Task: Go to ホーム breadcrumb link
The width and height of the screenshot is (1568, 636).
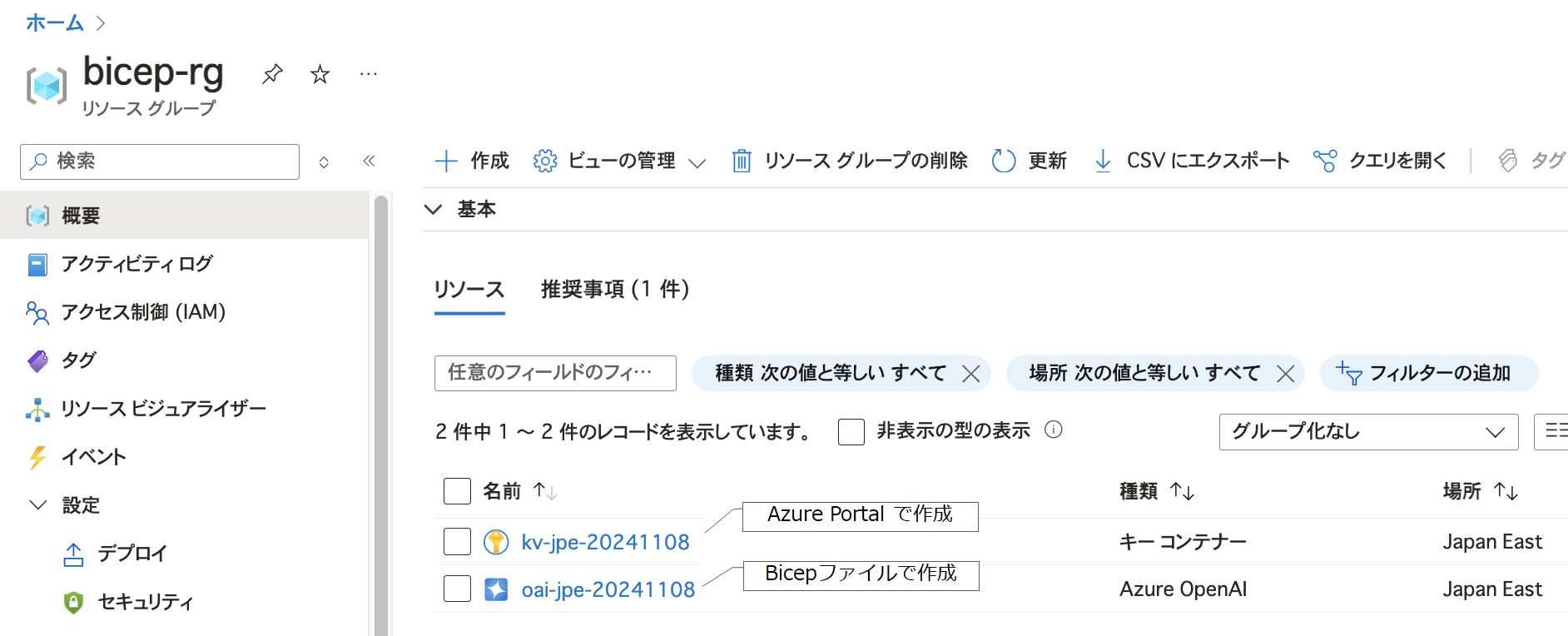Action: (54, 22)
